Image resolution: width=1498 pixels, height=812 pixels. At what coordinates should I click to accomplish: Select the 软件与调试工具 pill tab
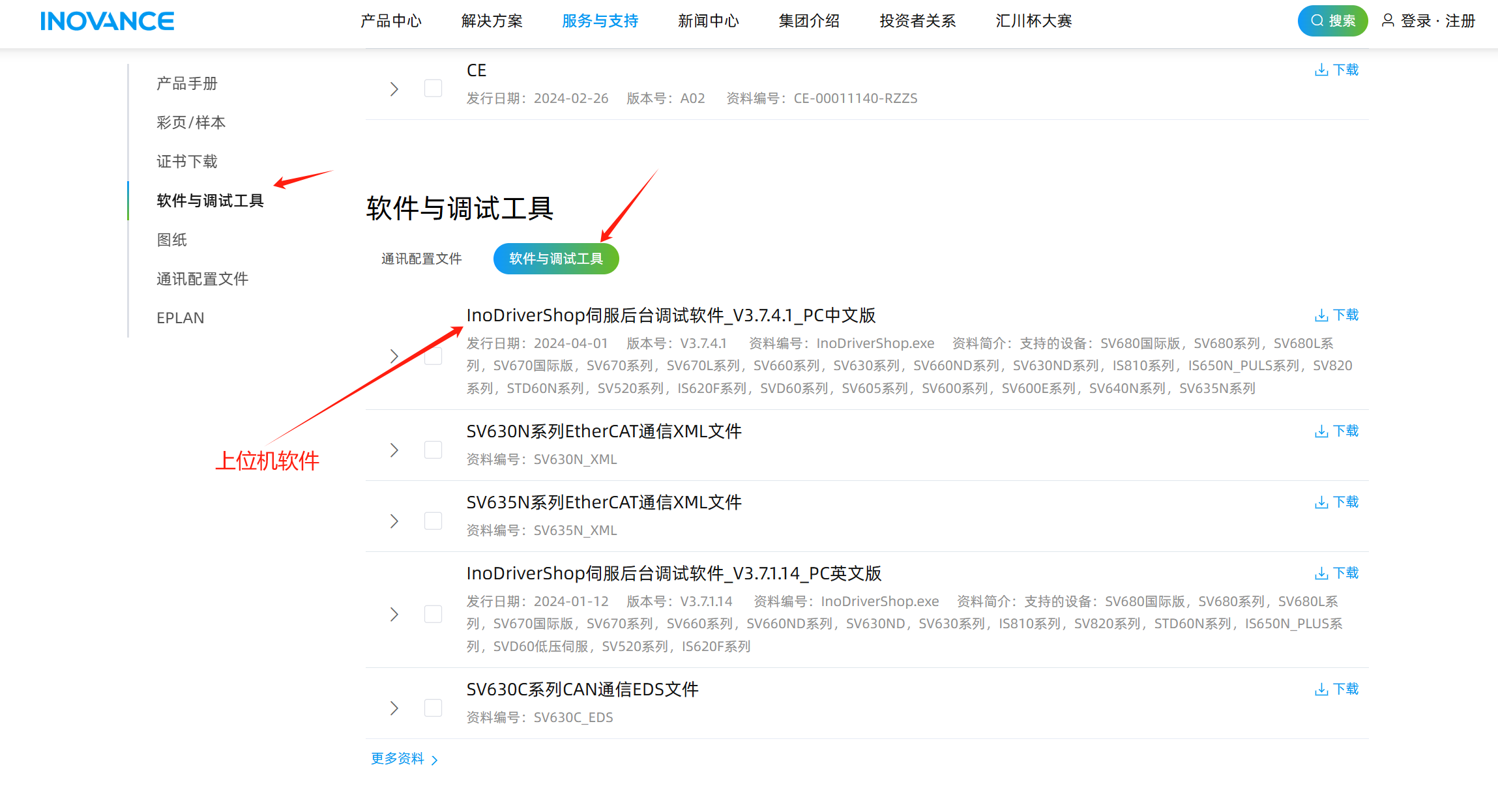pyautogui.click(x=556, y=259)
